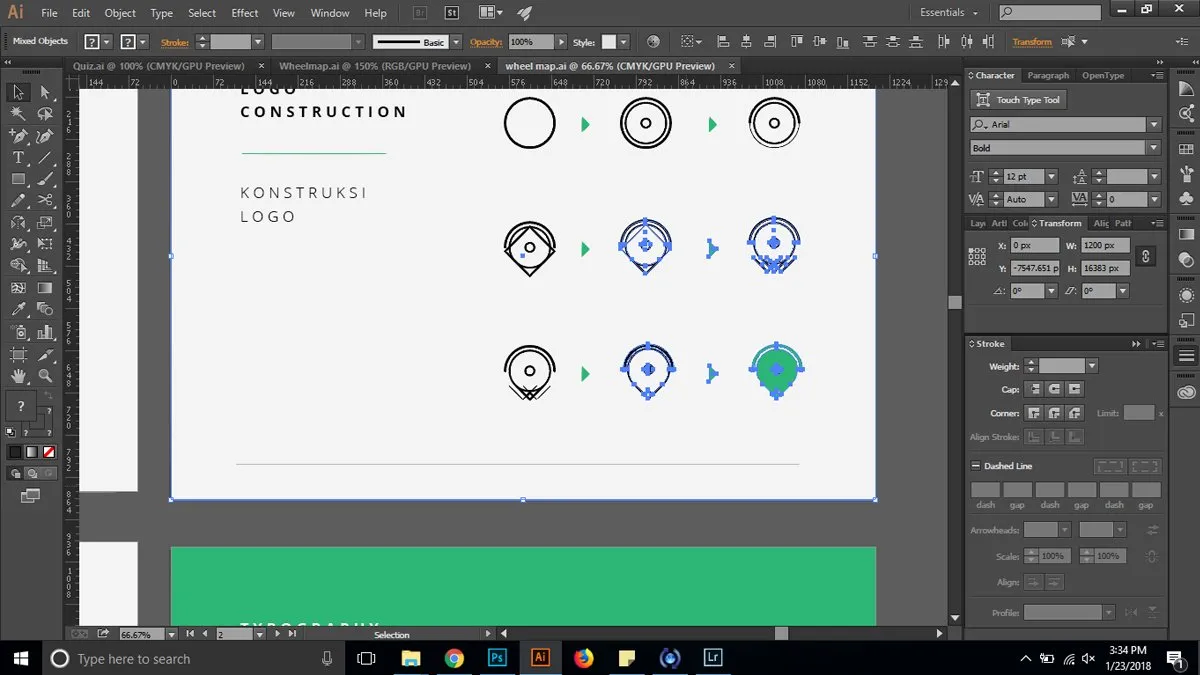Viewport: 1200px width, 675px height.
Task: Select the Pencil tool
Action: pos(18,202)
